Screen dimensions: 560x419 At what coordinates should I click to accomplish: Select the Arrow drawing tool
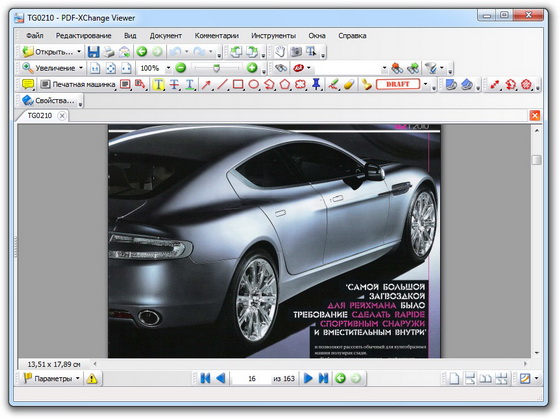point(206,84)
